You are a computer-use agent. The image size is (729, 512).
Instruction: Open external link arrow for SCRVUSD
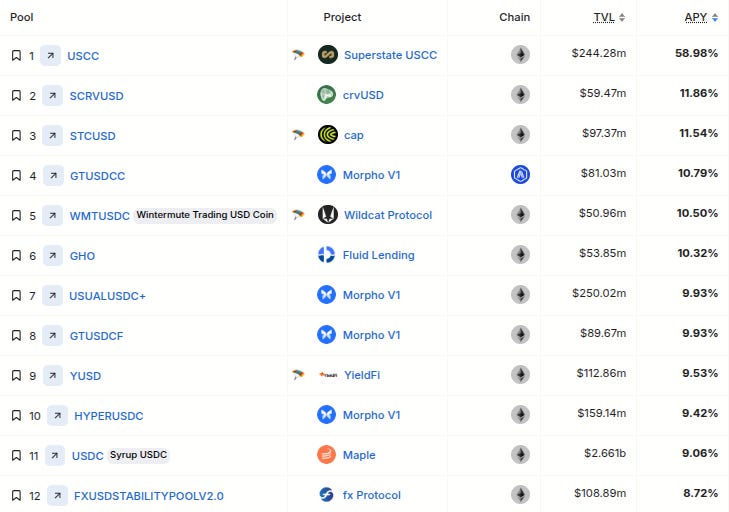coord(53,96)
